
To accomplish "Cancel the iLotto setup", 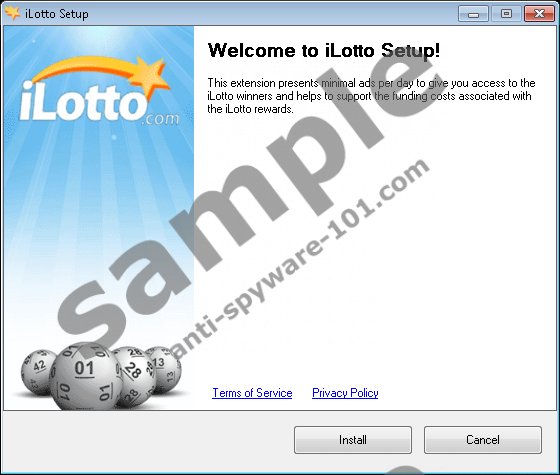I will click(483, 440).
